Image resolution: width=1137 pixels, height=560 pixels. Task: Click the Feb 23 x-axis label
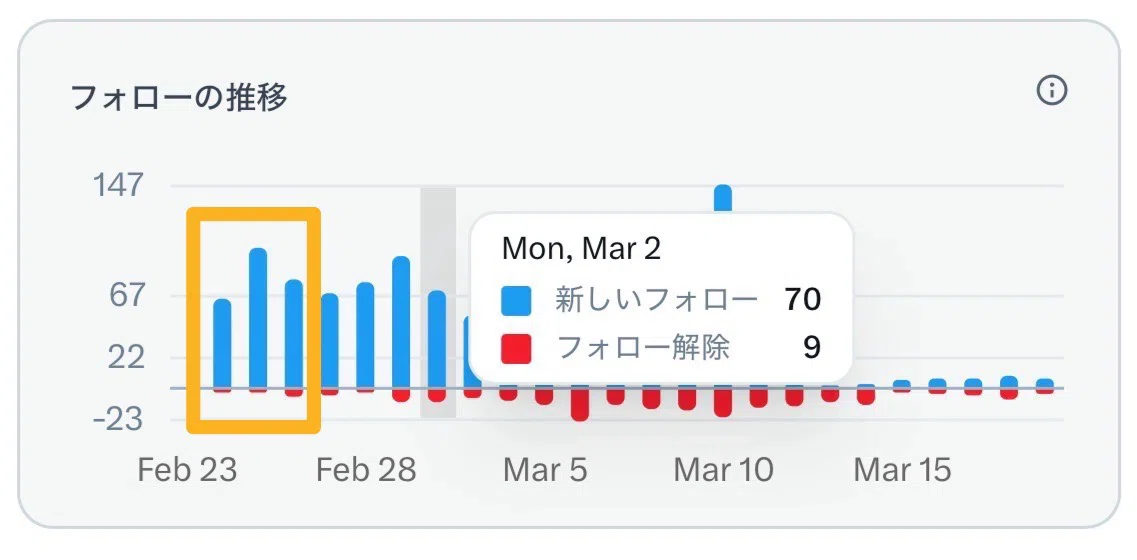pyautogui.click(x=187, y=470)
